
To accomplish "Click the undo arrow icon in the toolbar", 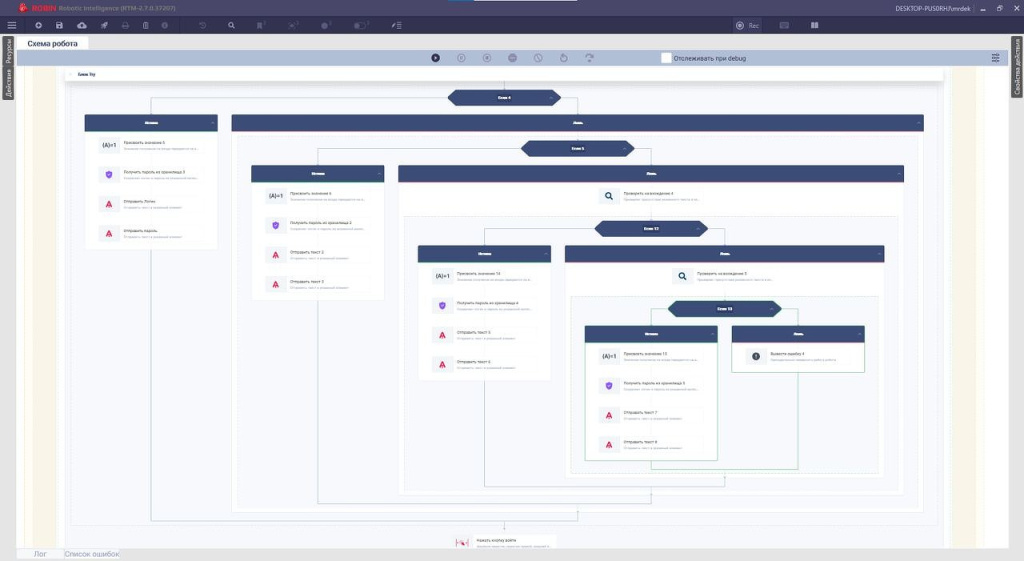I will pyautogui.click(x=203, y=25).
